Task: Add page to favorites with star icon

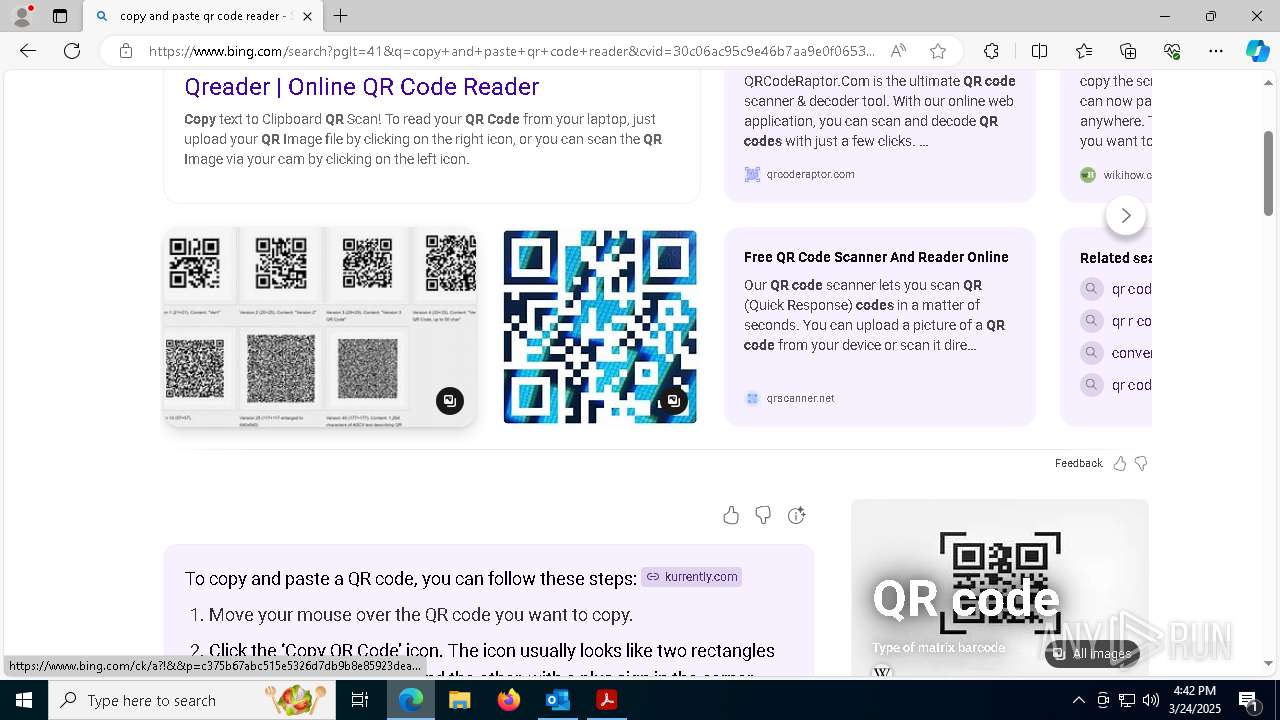Action: pyautogui.click(x=937, y=51)
